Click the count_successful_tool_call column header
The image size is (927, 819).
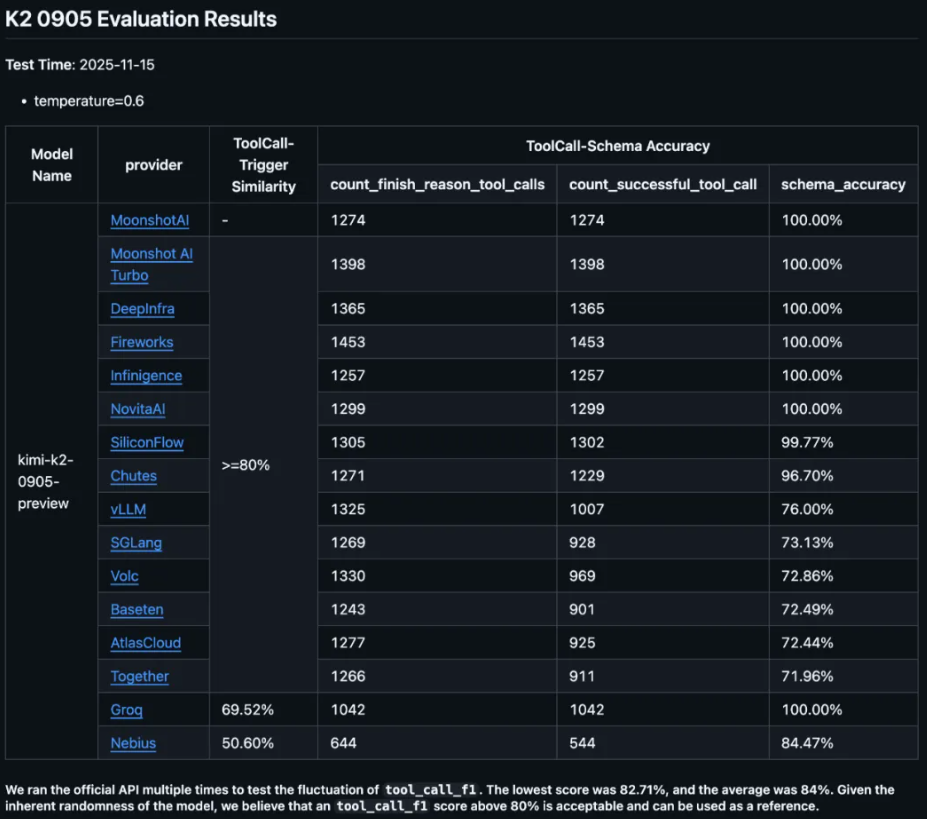tap(663, 184)
